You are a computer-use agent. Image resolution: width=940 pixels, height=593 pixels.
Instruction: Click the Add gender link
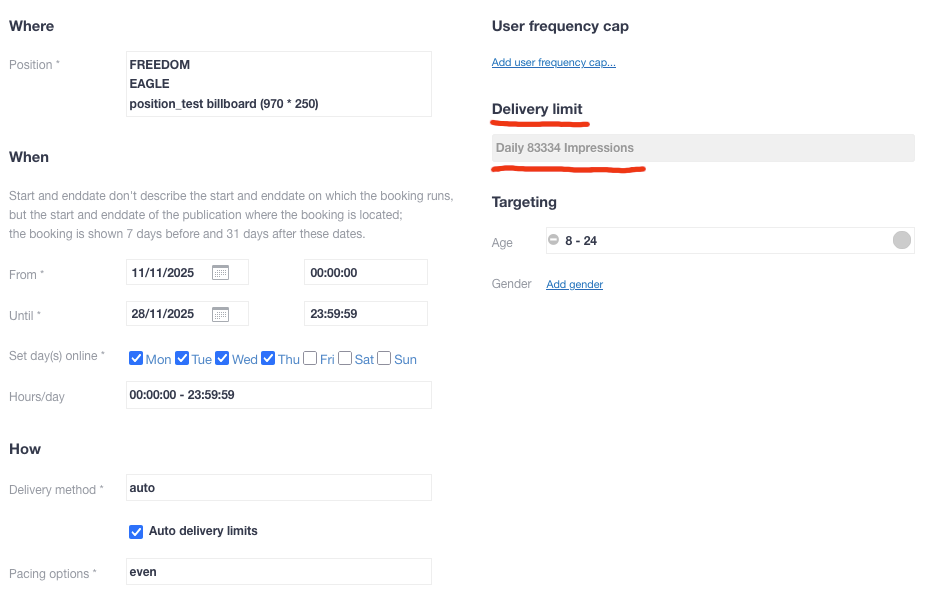(574, 285)
